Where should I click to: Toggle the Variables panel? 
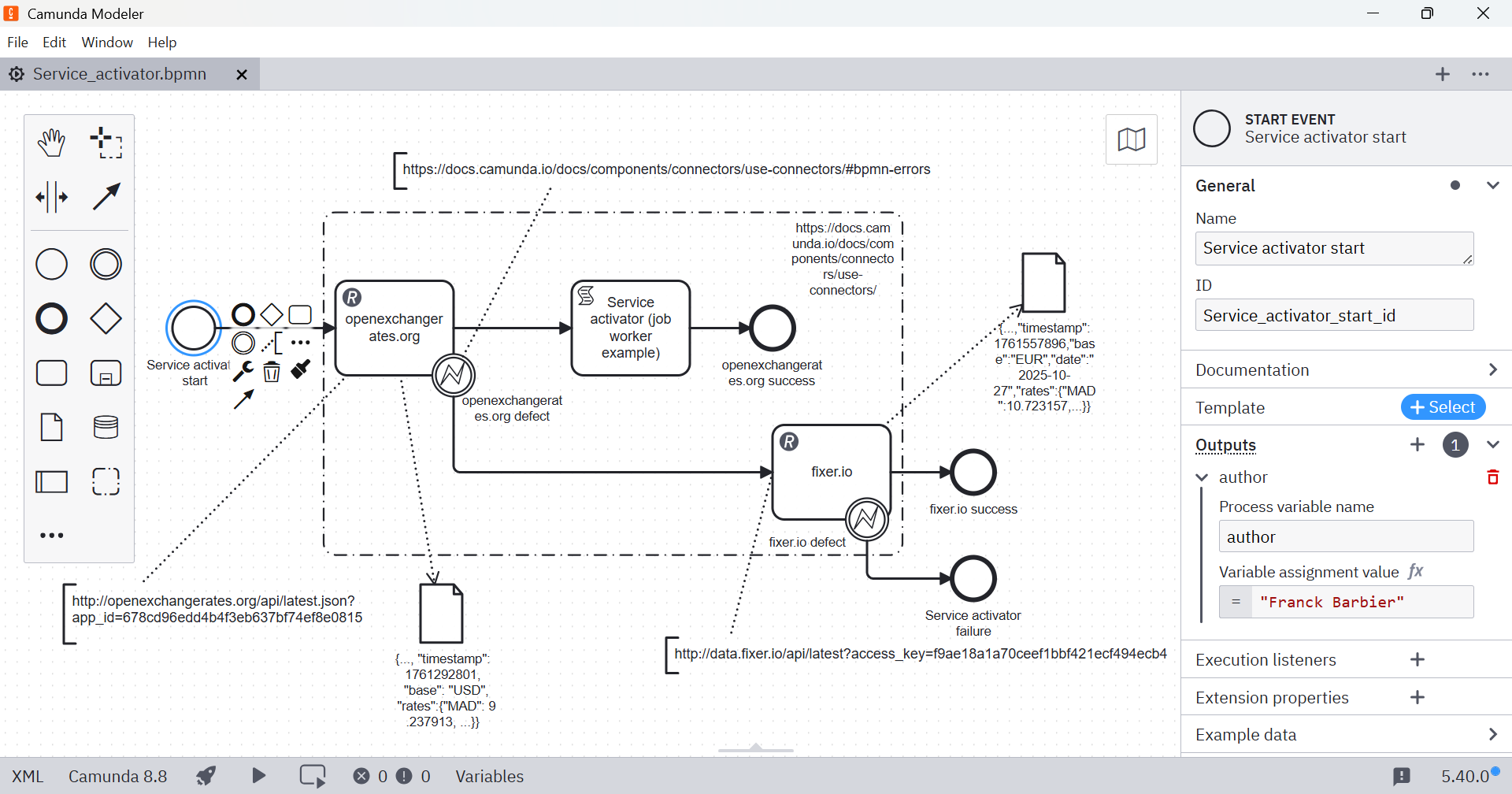pyautogui.click(x=489, y=776)
